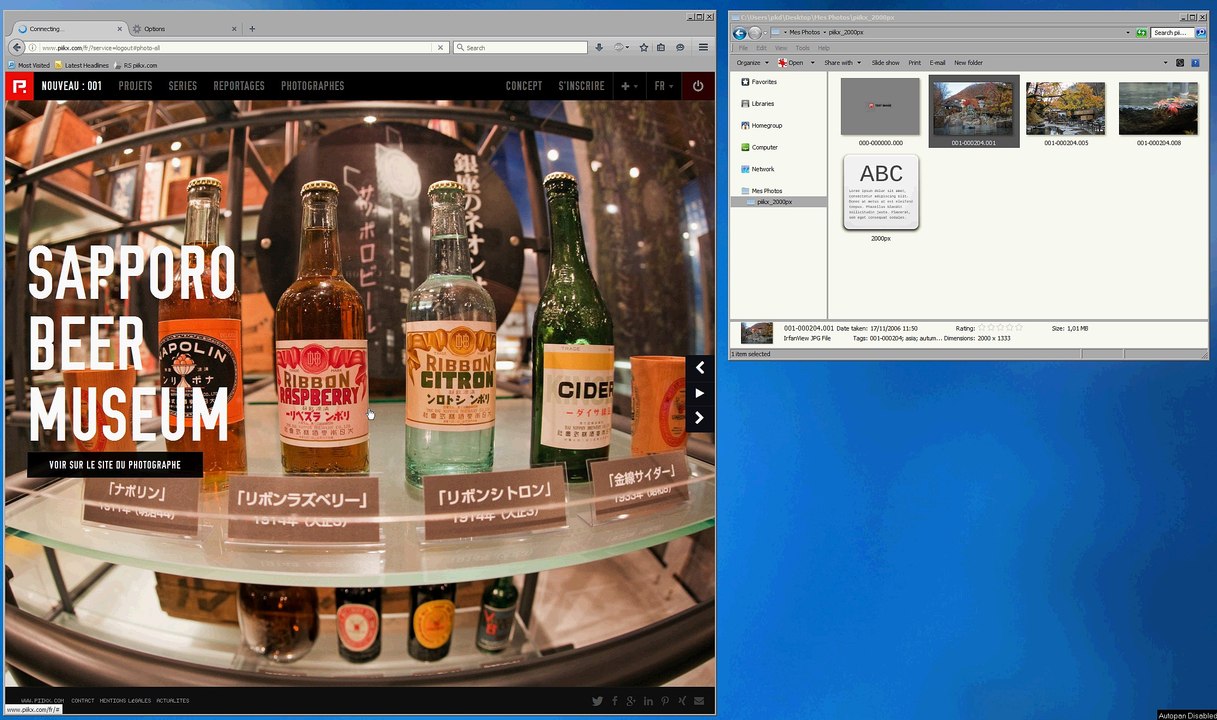Select thumbnail 001-000204.005

point(1066,112)
